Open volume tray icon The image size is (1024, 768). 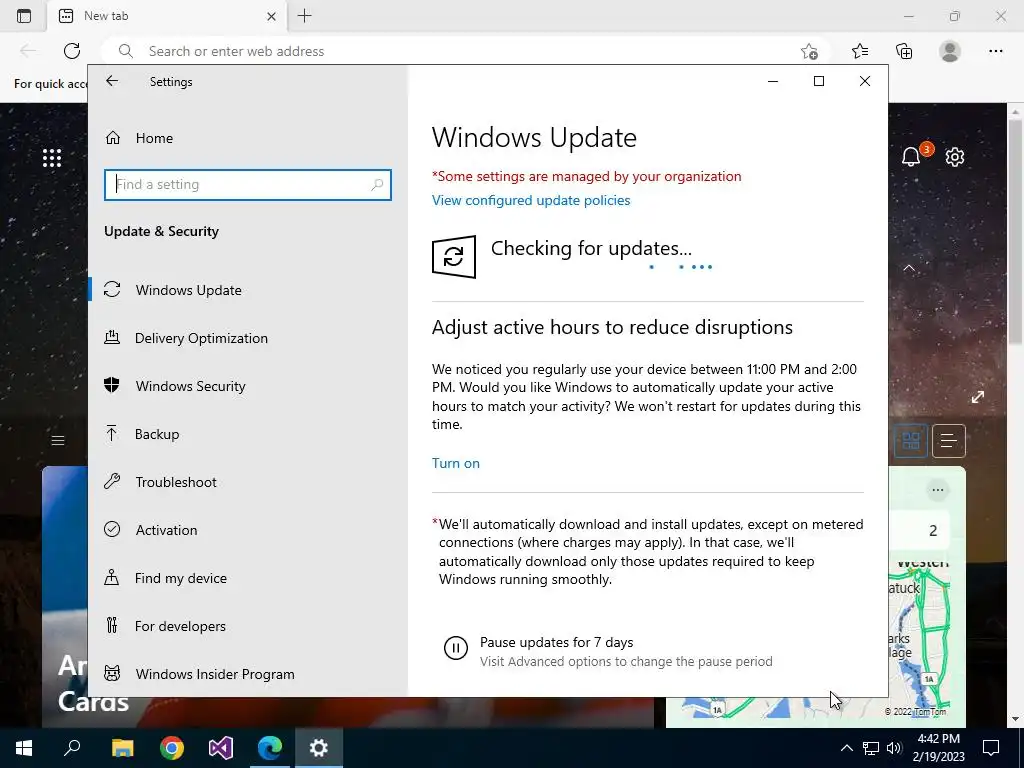point(894,748)
